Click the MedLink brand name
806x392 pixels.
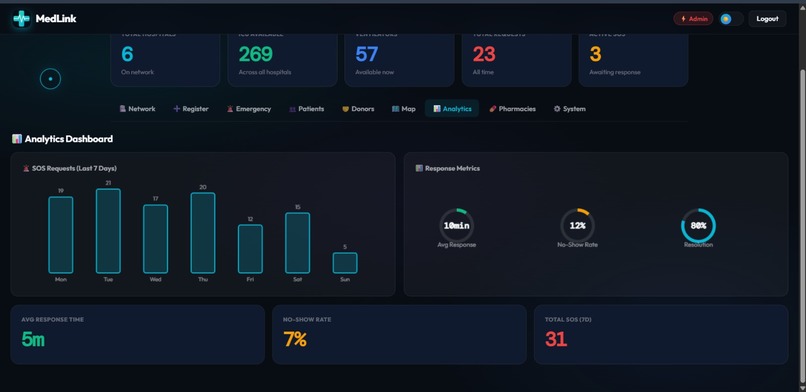point(56,19)
